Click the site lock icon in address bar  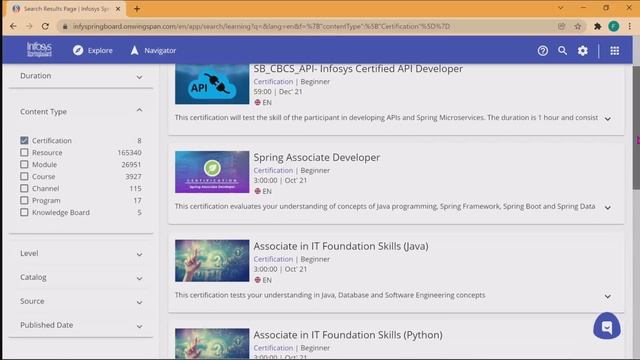[x=65, y=26]
